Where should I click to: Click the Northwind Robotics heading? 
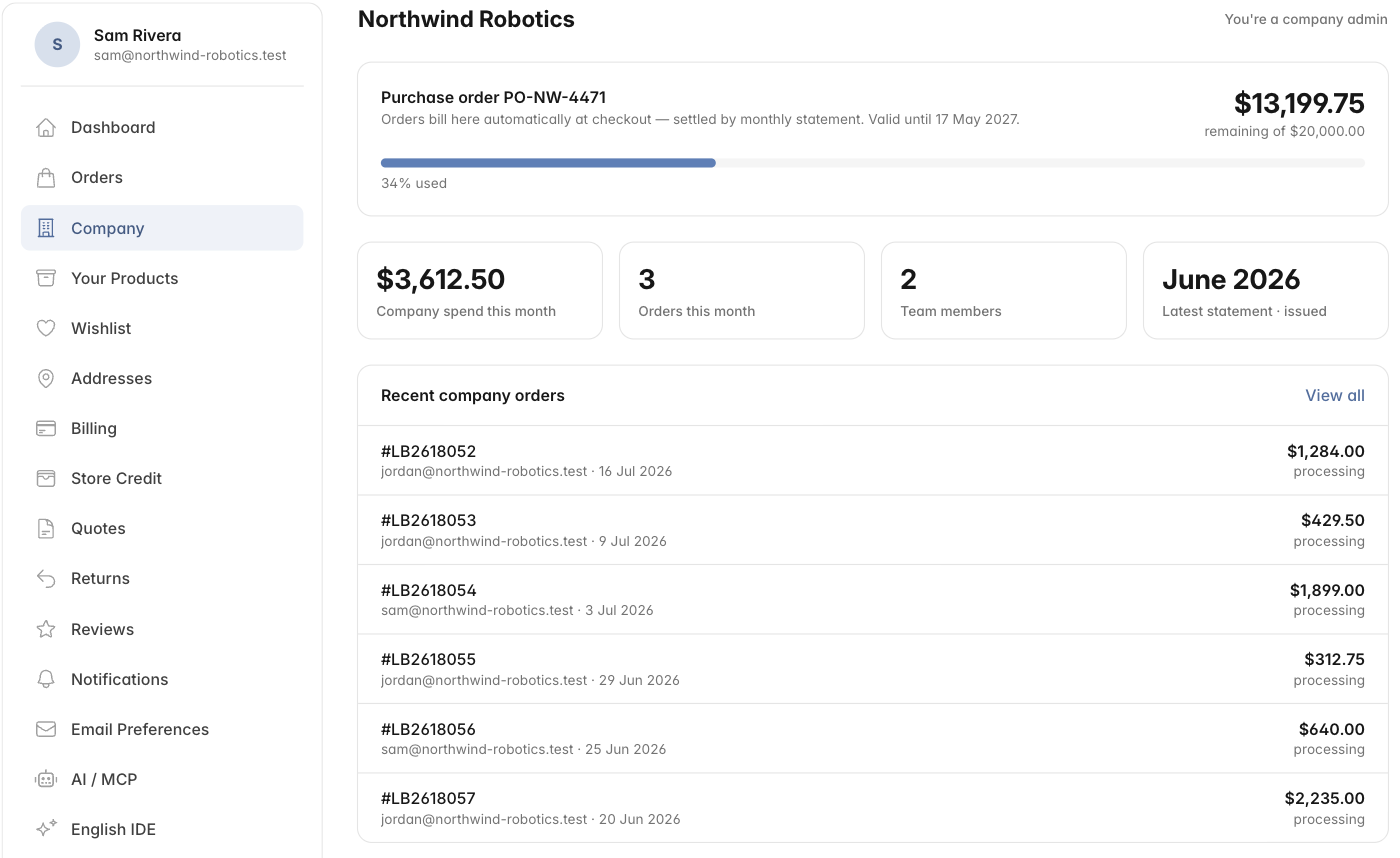point(466,19)
